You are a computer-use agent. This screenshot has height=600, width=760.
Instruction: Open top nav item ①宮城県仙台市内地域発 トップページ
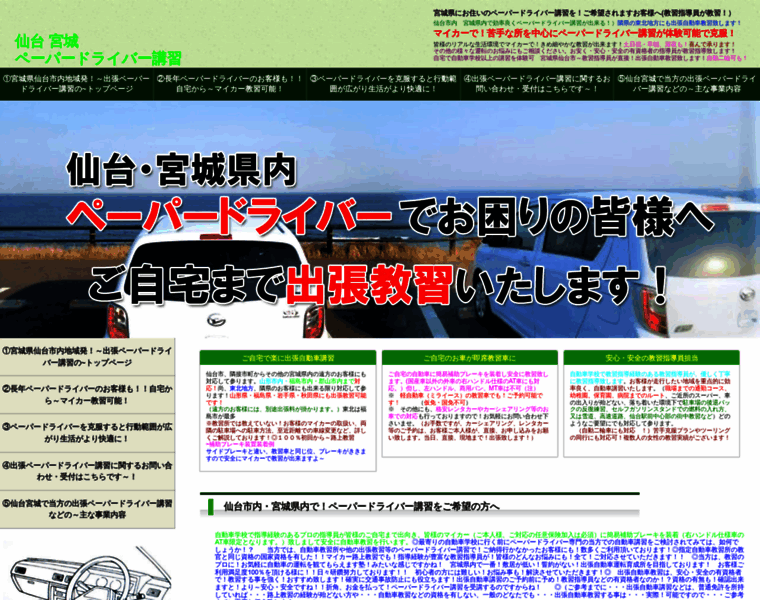[77, 84]
